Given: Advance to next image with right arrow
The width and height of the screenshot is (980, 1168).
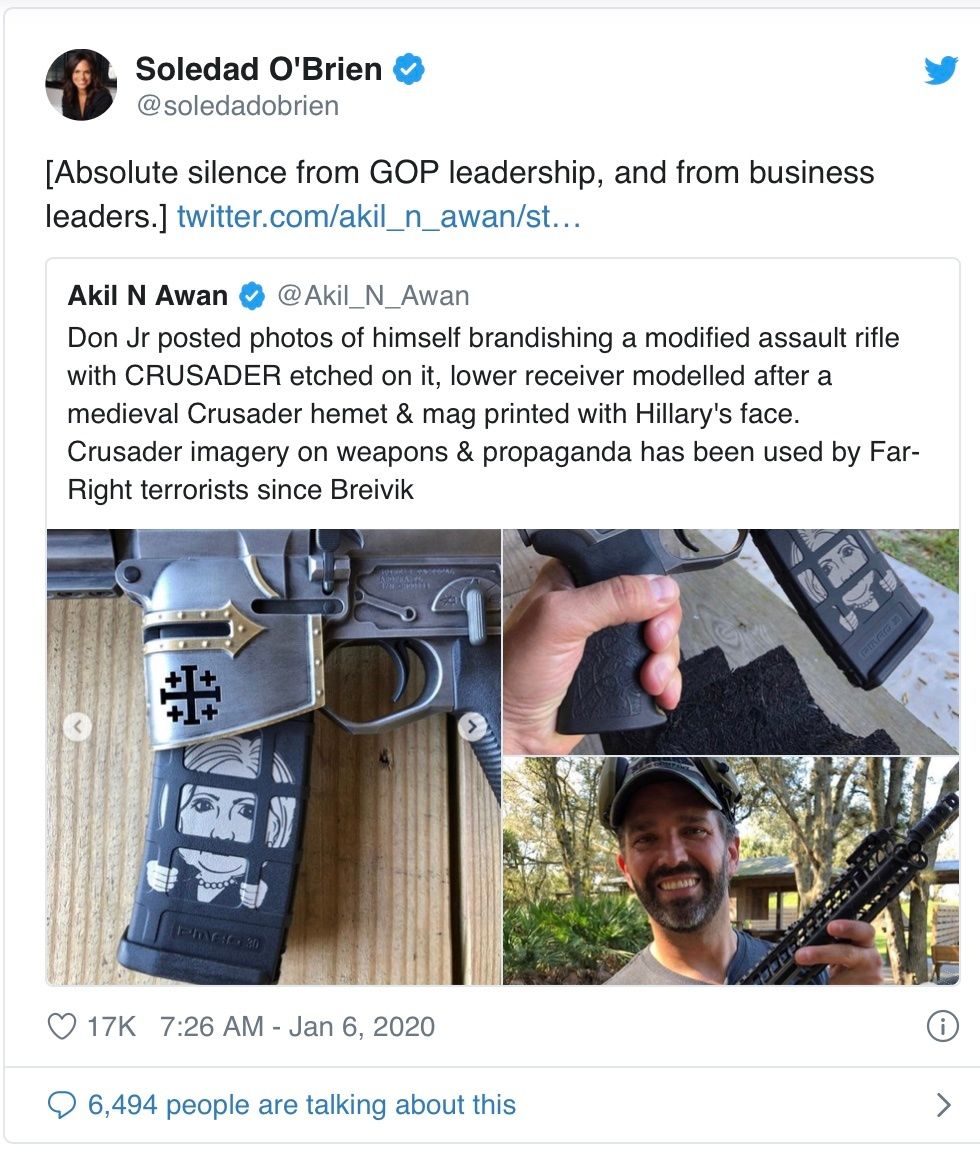Looking at the screenshot, I should point(472,727).
